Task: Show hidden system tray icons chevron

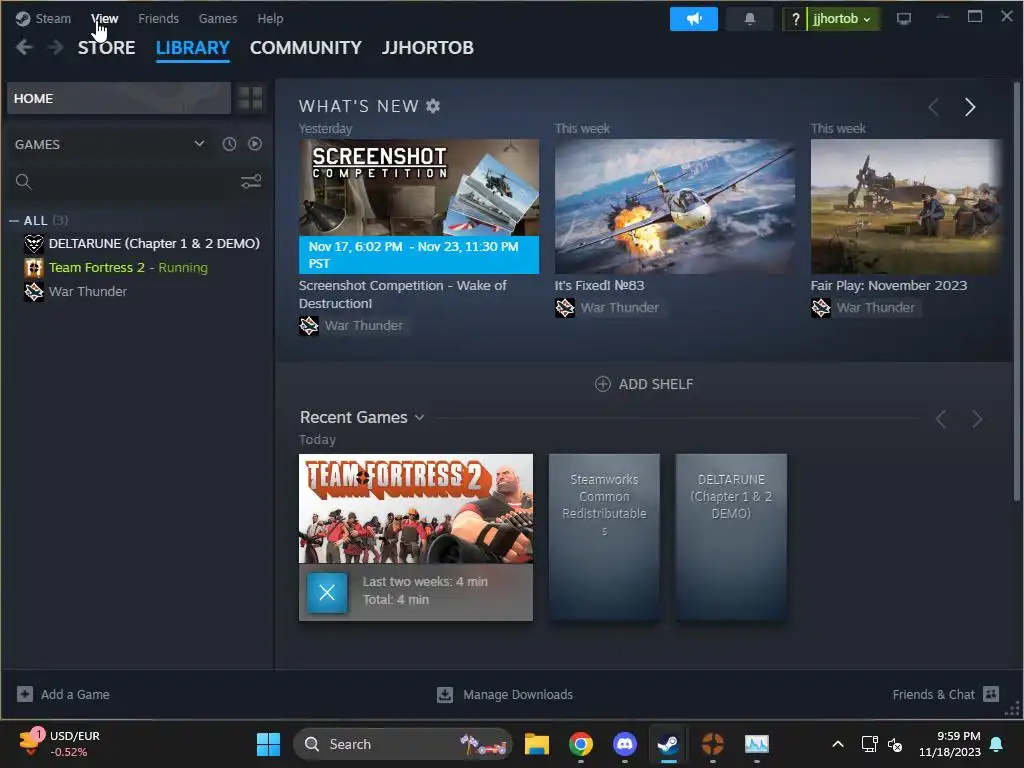Action: 838,744
